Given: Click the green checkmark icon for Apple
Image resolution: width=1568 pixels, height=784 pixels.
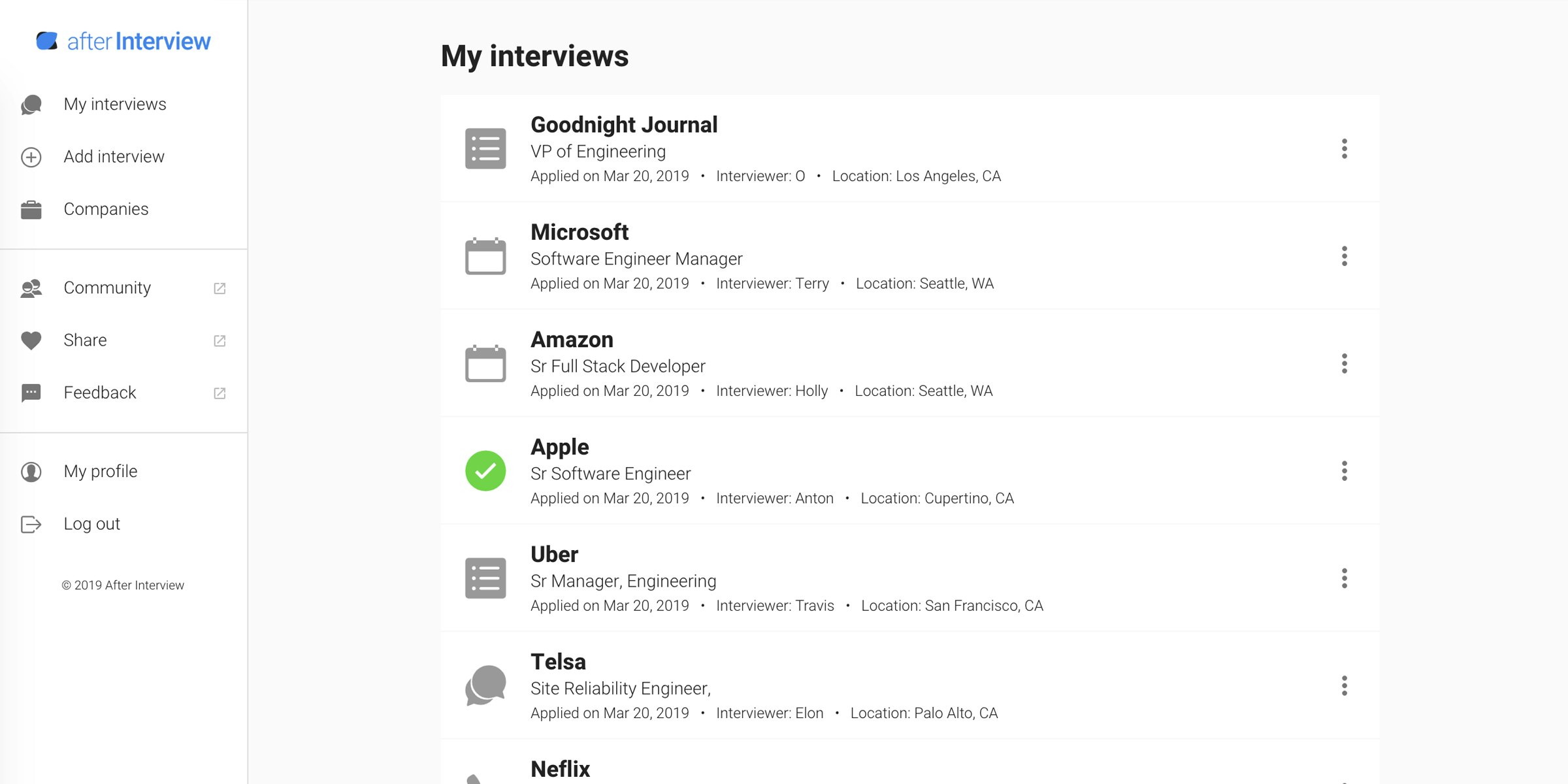Looking at the screenshot, I should [485, 470].
